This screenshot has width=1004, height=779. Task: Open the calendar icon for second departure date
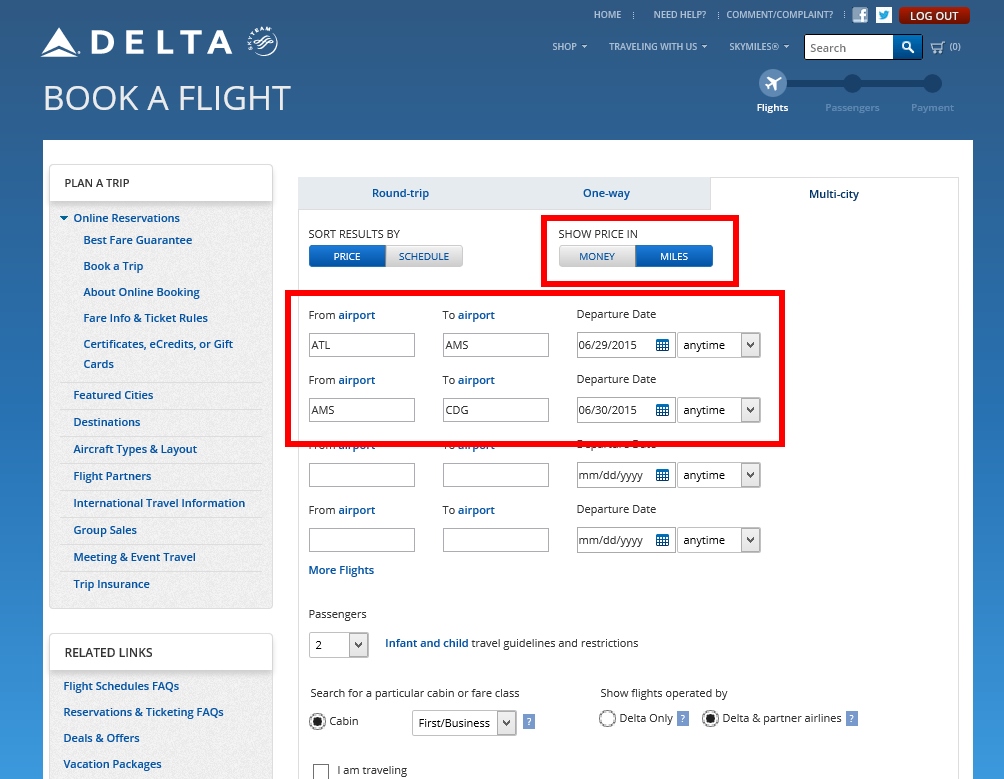click(661, 409)
